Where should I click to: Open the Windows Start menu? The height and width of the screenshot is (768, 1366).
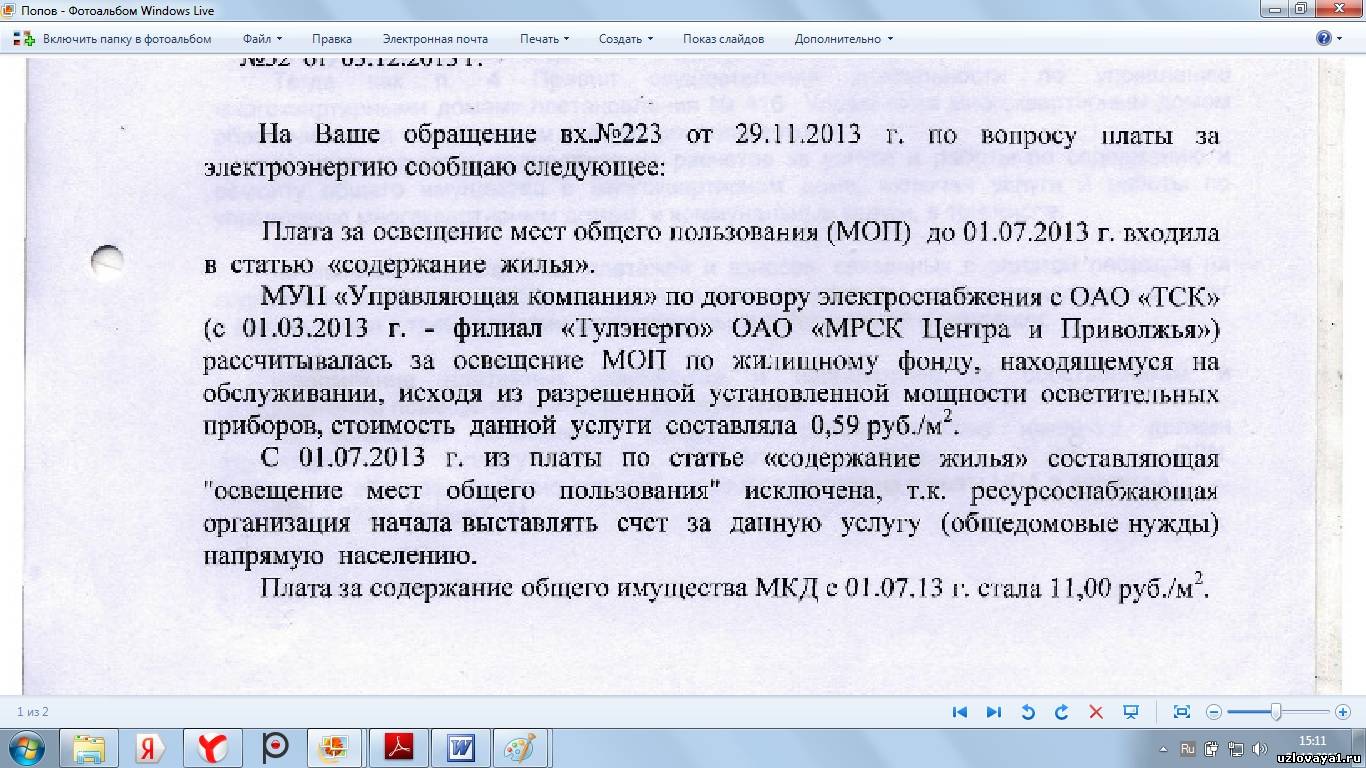click(26, 747)
